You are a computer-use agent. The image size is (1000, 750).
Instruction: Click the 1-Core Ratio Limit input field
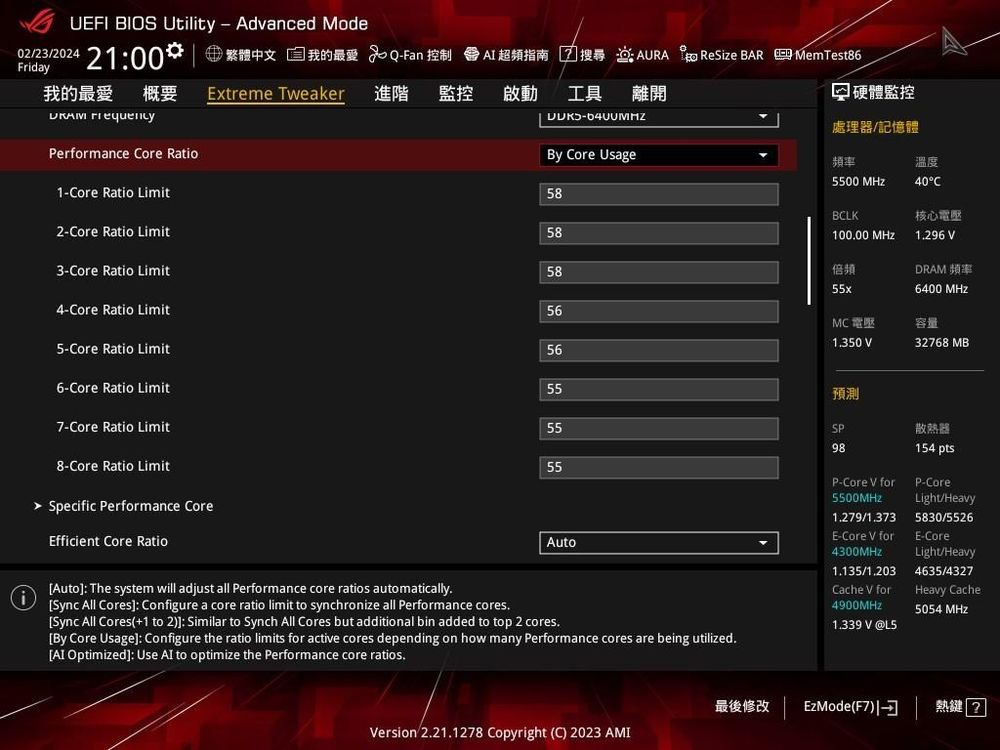coord(658,193)
